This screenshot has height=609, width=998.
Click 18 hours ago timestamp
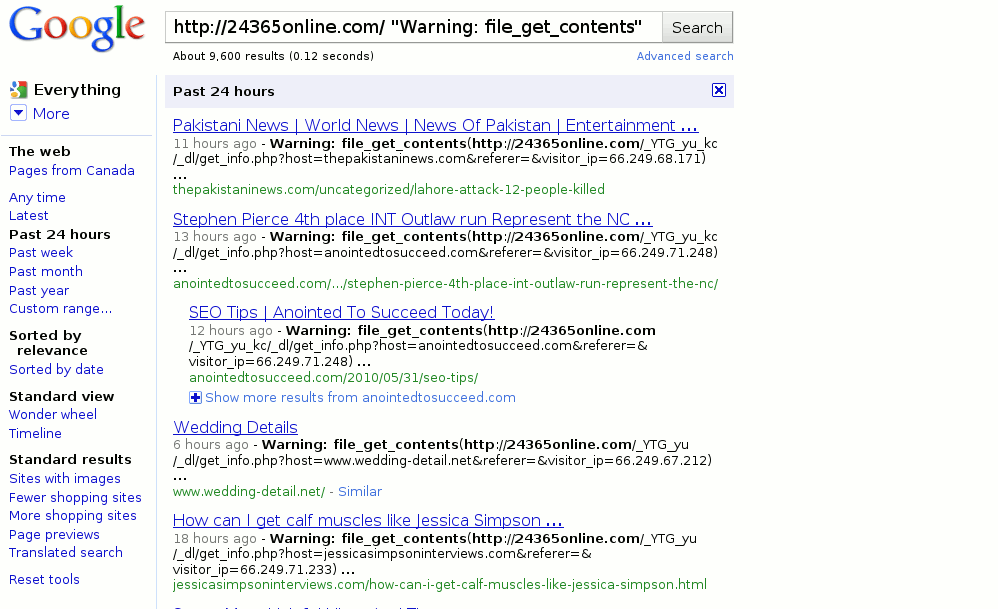[x=214, y=538]
